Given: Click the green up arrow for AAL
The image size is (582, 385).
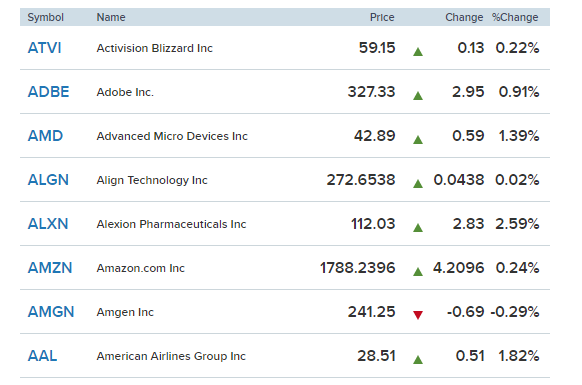Looking at the screenshot, I should (x=418, y=359).
